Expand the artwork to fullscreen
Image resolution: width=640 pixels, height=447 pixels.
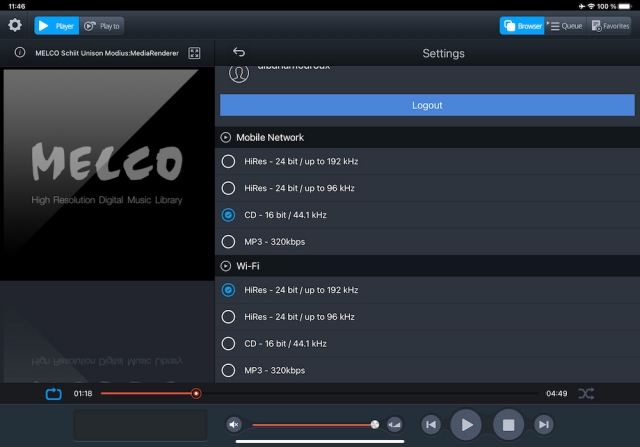click(194, 53)
